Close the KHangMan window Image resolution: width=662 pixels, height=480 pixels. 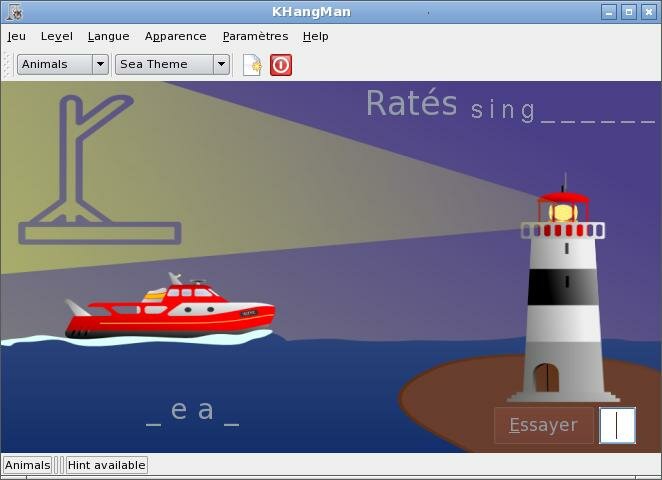click(648, 12)
